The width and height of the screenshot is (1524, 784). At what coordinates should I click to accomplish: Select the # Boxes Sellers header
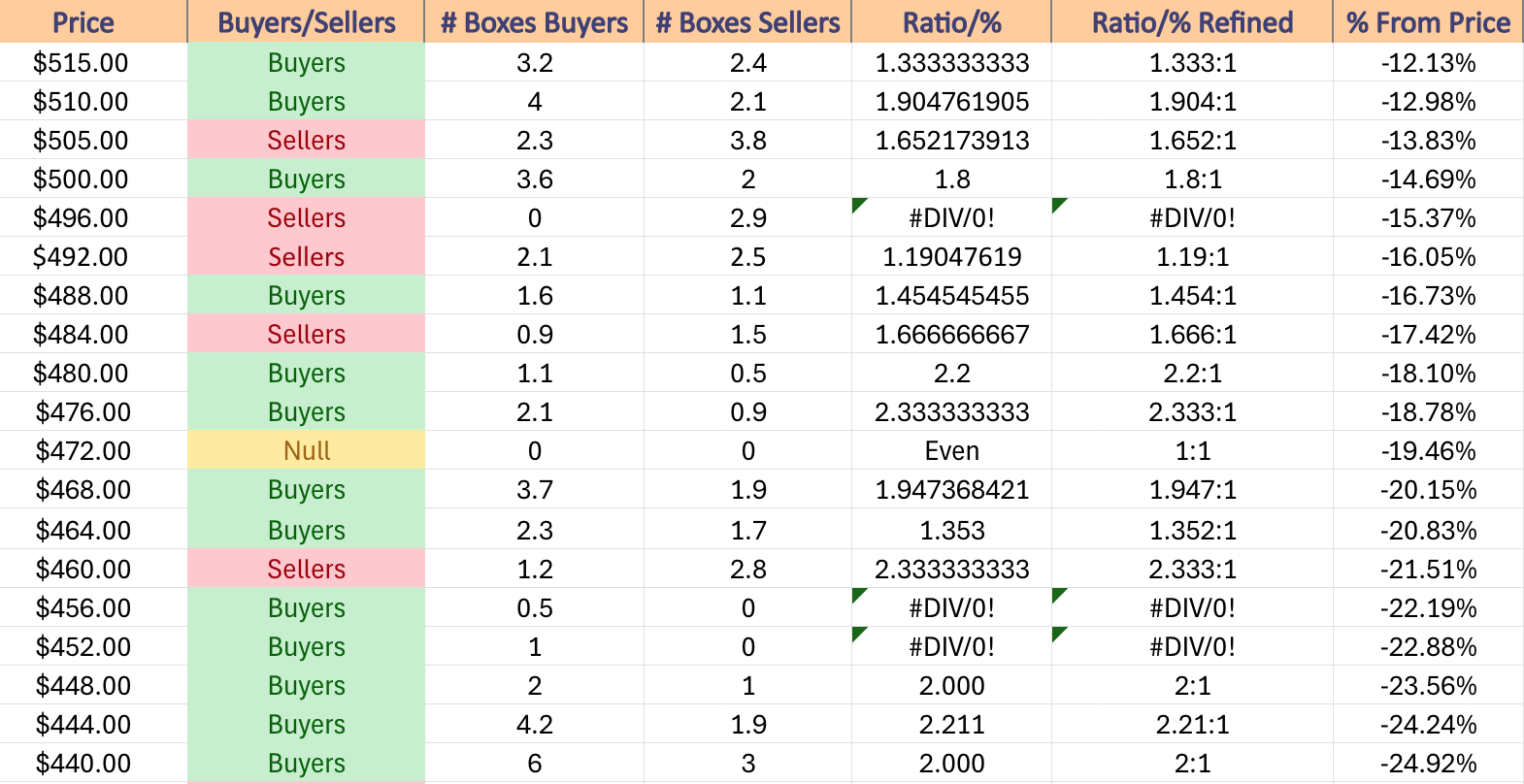click(747, 21)
